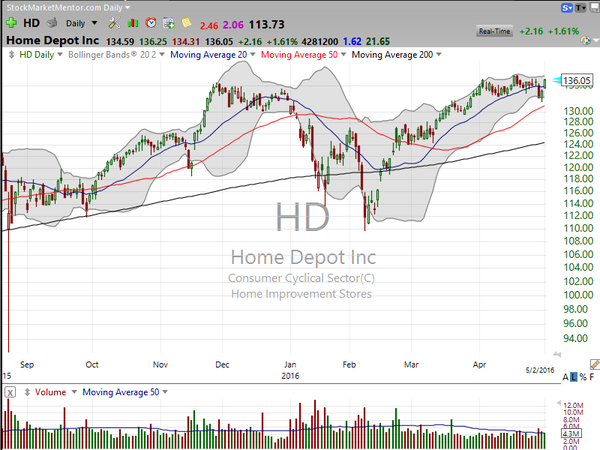Click the volume pane Moving Average 50 label
Screen dimensions: 600x450
tap(121, 392)
